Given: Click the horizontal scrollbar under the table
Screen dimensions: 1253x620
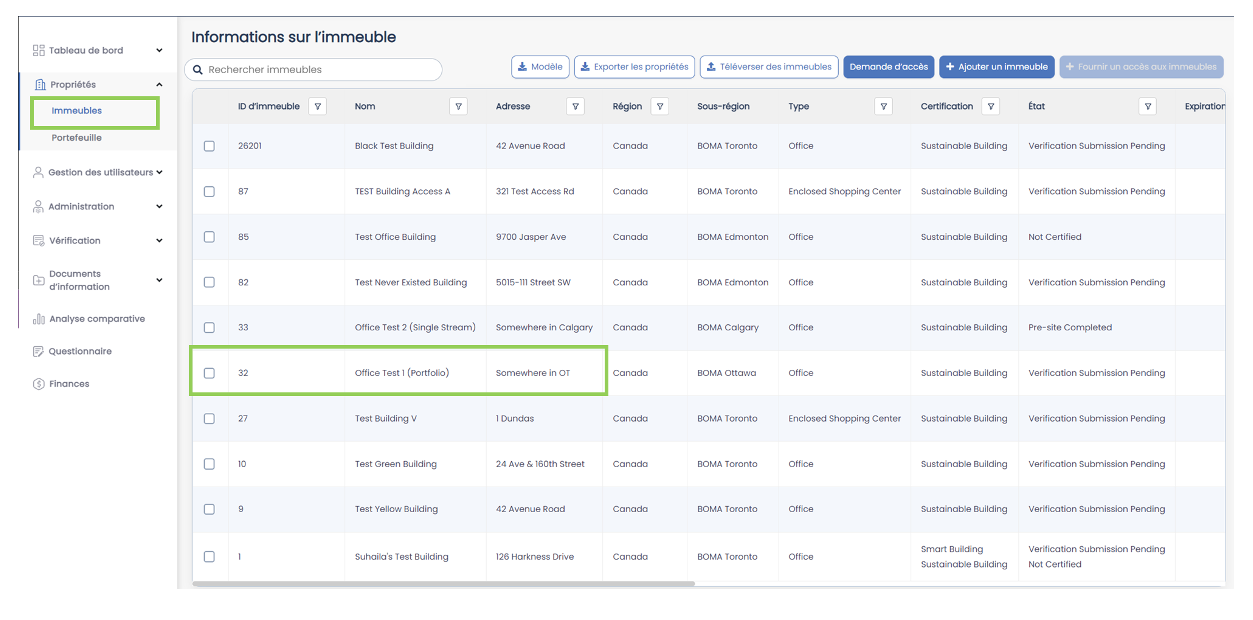Looking at the screenshot, I should [443, 583].
